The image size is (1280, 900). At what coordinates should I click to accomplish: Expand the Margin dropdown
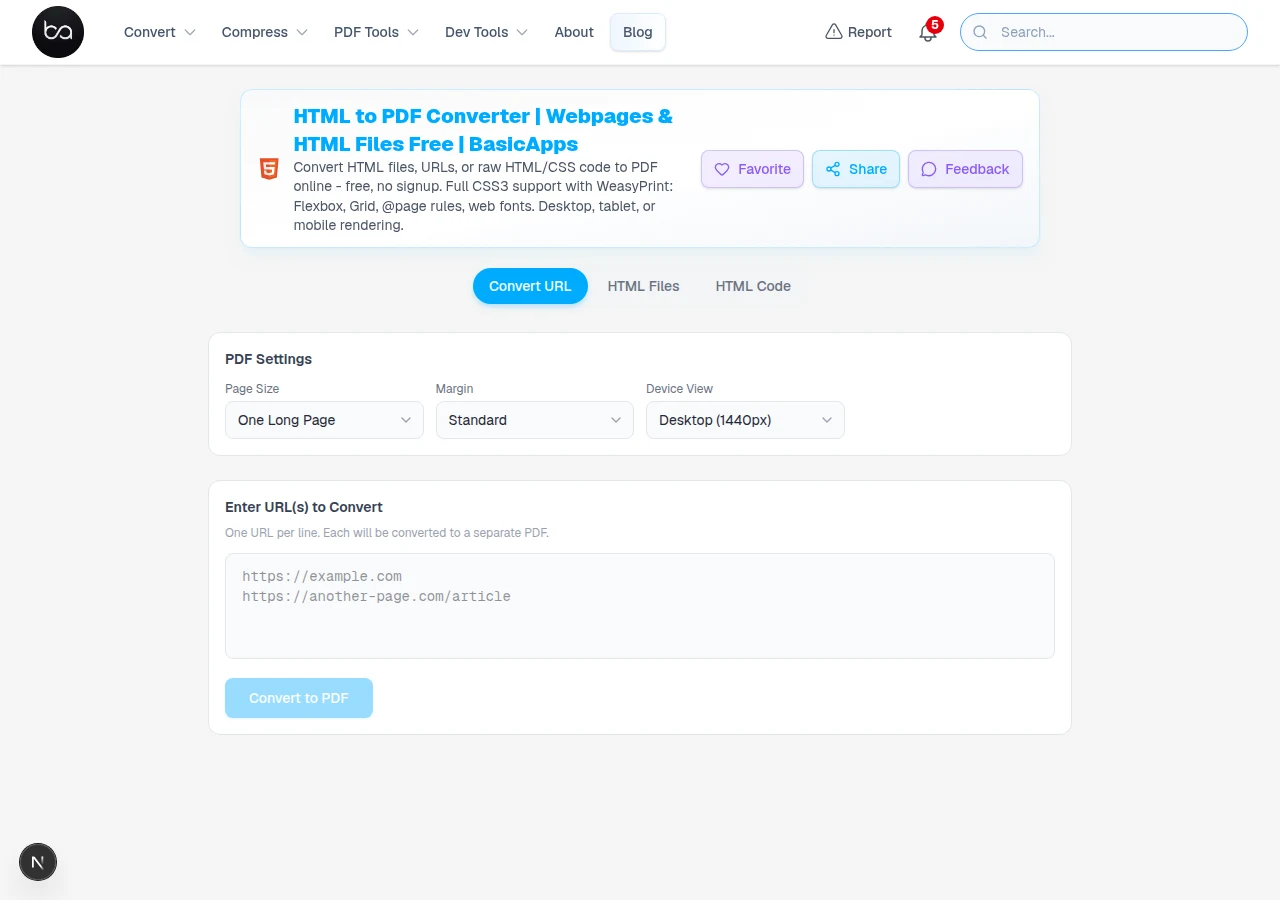click(535, 420)
